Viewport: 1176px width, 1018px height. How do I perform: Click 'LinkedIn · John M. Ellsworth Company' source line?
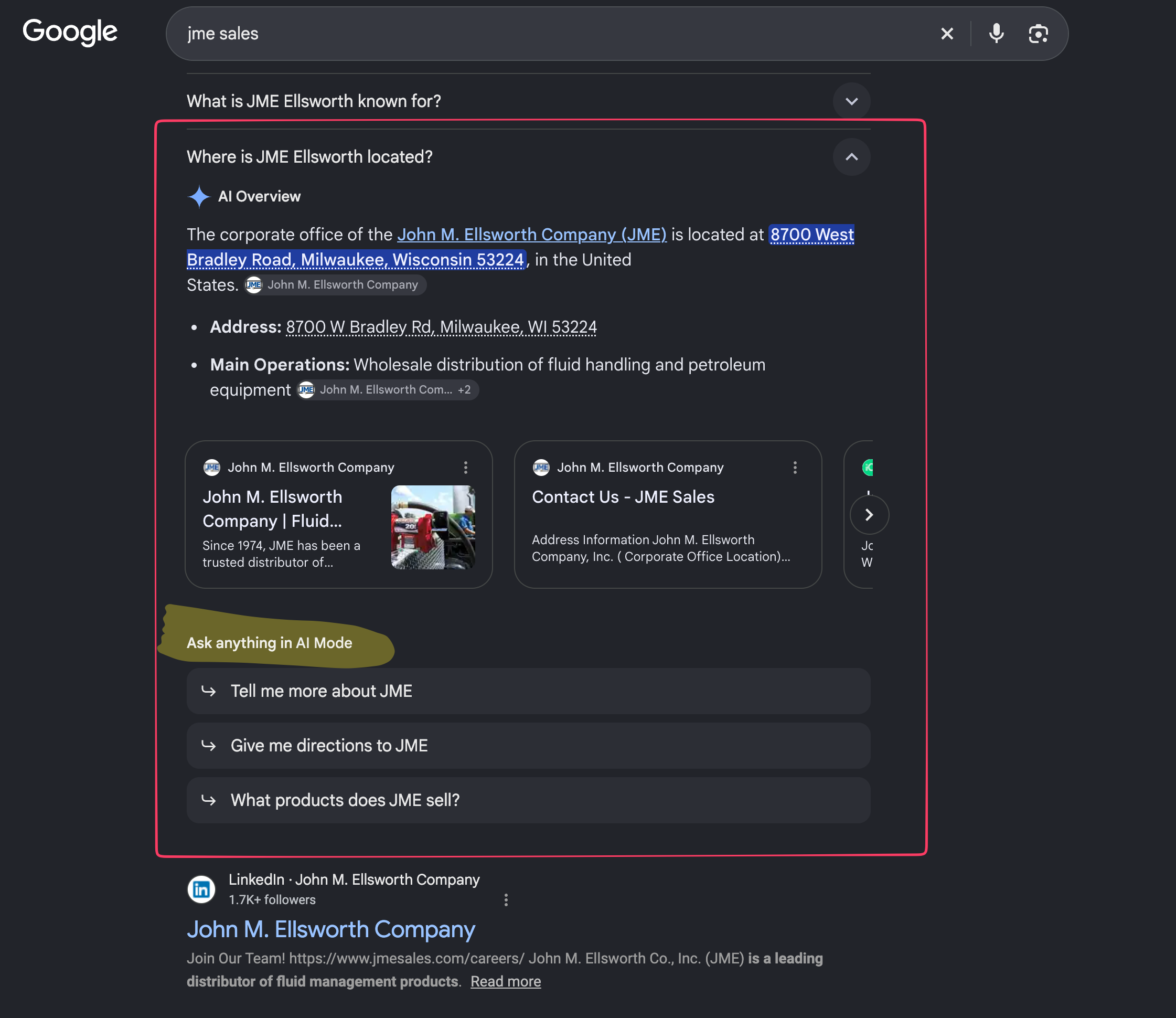click(354, 879)
